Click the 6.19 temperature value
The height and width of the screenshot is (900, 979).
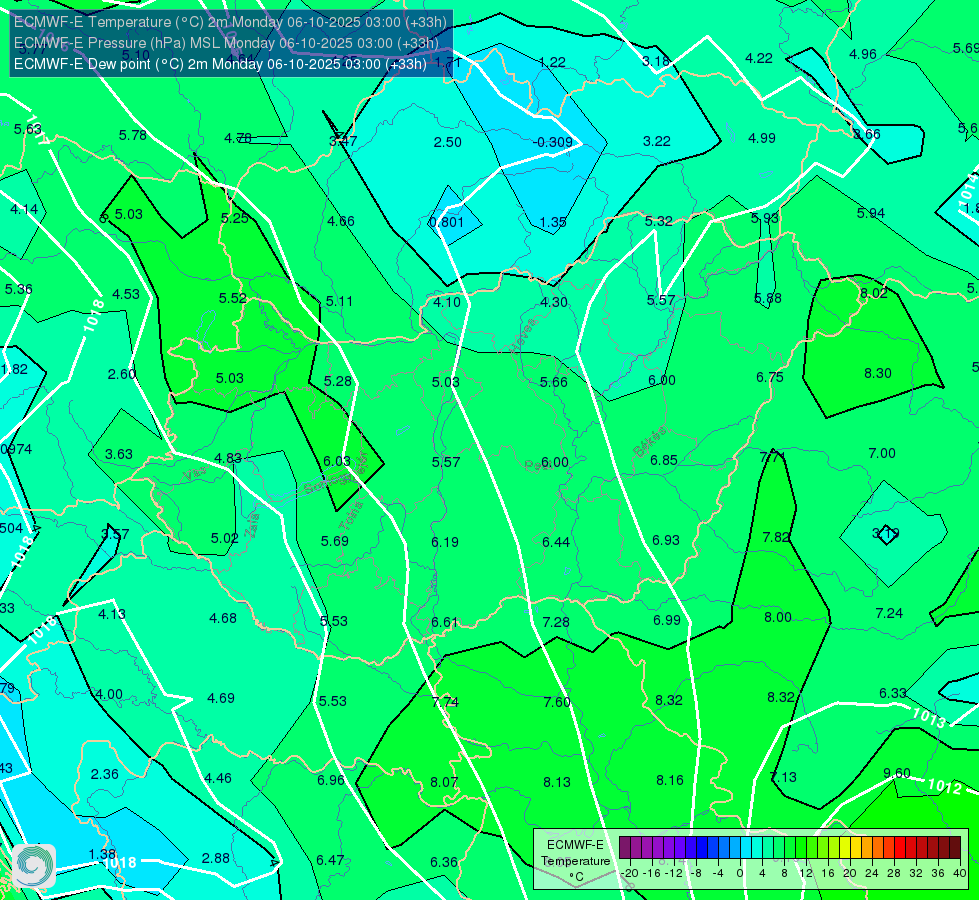pos(445,541)
